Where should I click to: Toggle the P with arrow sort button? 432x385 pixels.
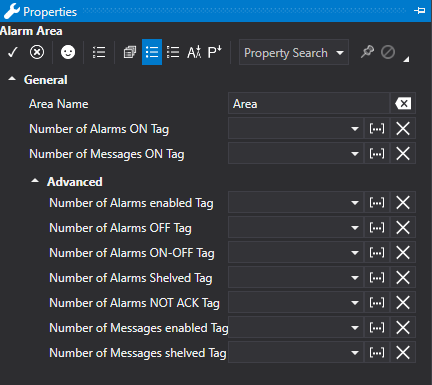(215, 52)
